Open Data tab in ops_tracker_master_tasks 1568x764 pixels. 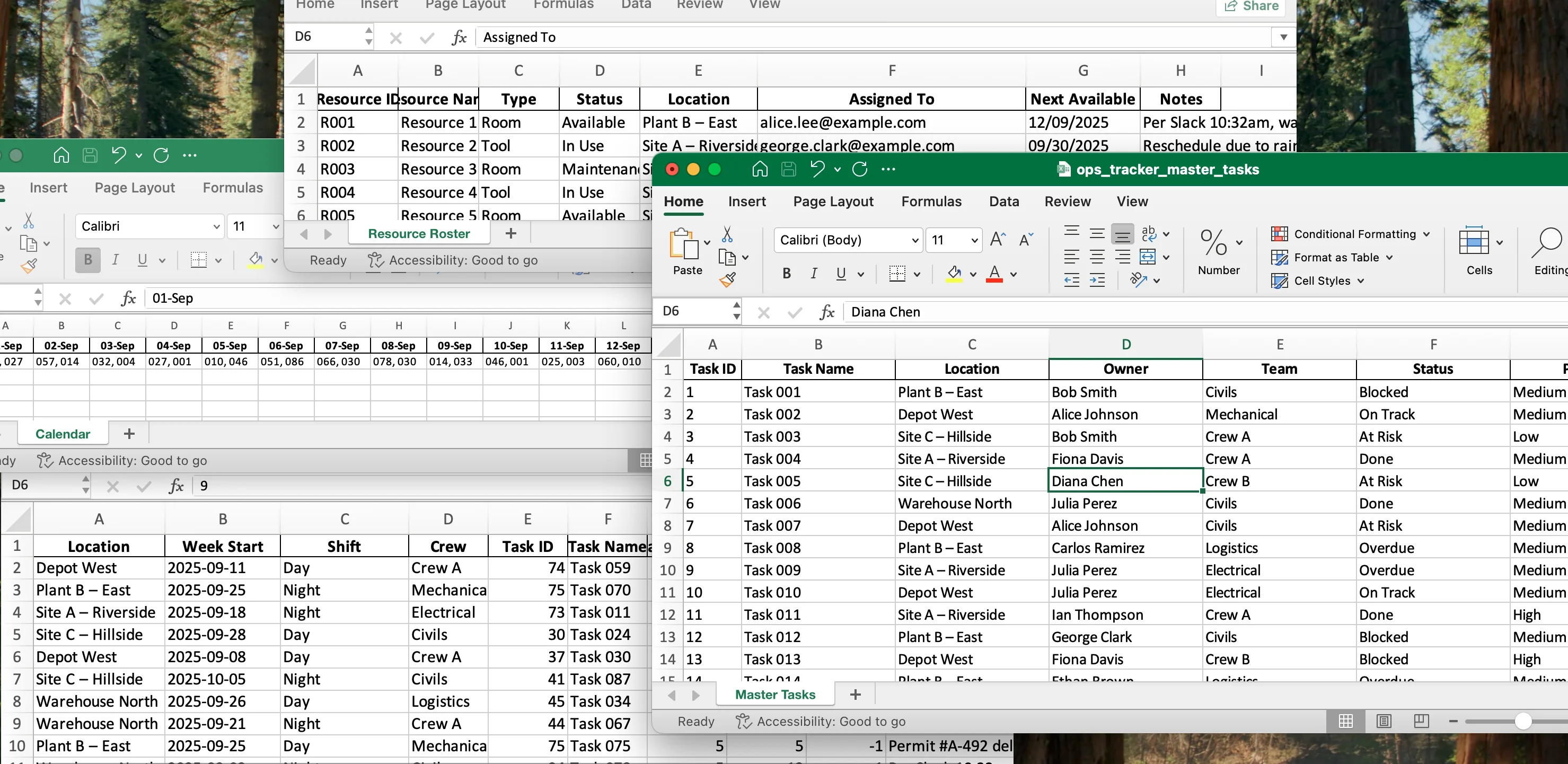1004,201
